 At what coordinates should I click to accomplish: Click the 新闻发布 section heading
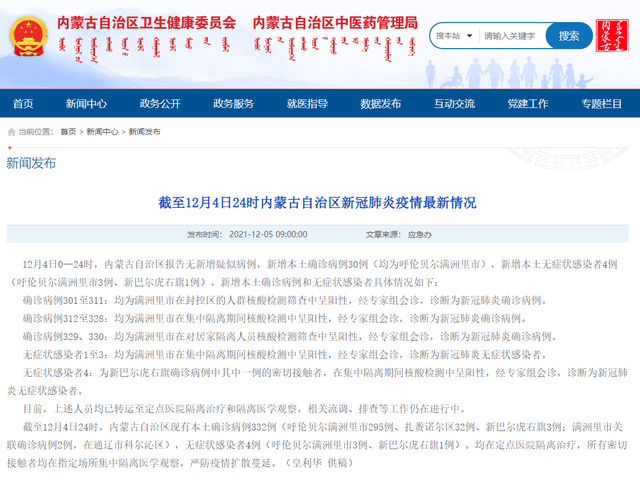(32, 162)
